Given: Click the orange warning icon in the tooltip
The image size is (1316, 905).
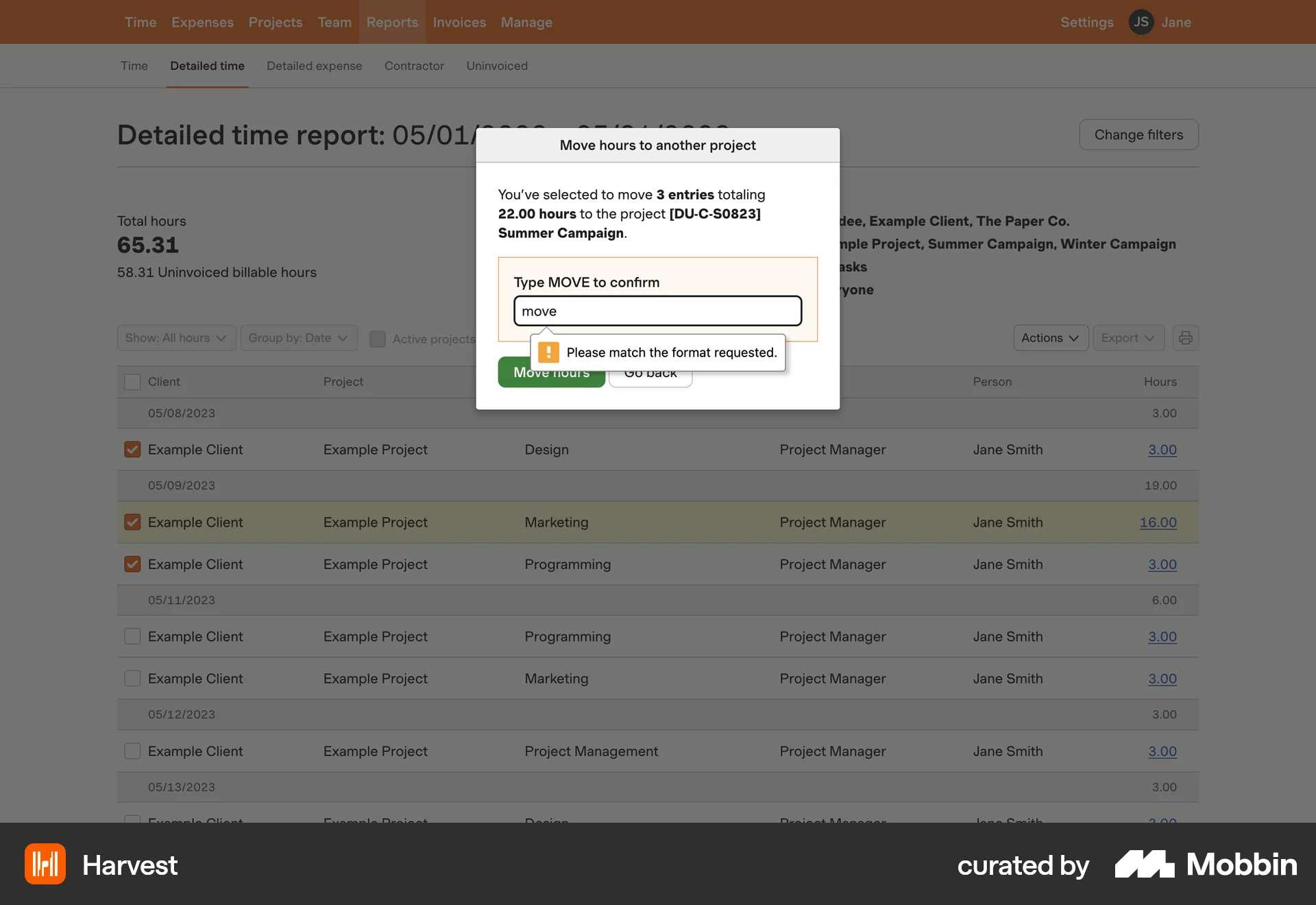Looking at the screenshot, I should (548, 352).
